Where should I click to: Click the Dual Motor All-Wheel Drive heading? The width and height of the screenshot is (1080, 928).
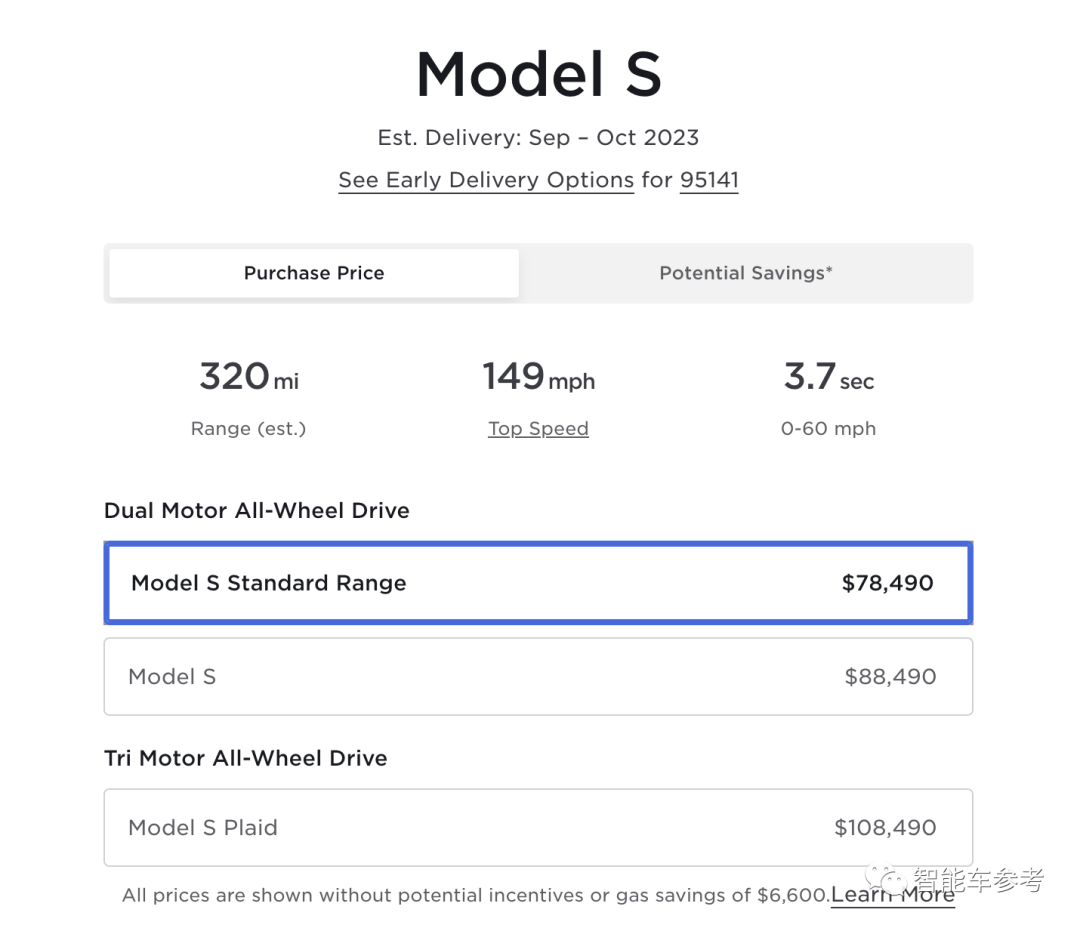257,511
